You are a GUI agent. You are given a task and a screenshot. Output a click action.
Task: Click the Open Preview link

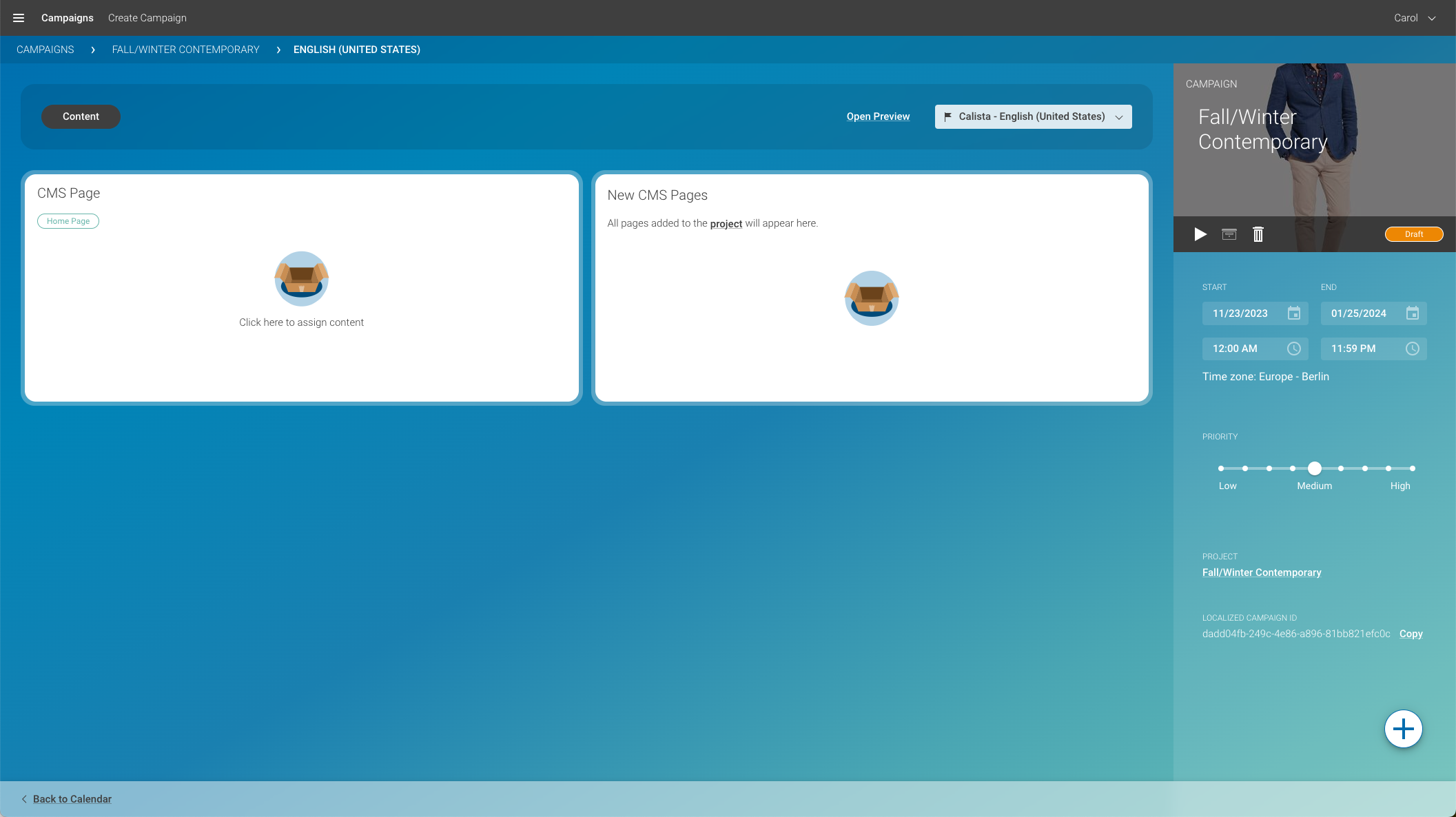(878, 117)
